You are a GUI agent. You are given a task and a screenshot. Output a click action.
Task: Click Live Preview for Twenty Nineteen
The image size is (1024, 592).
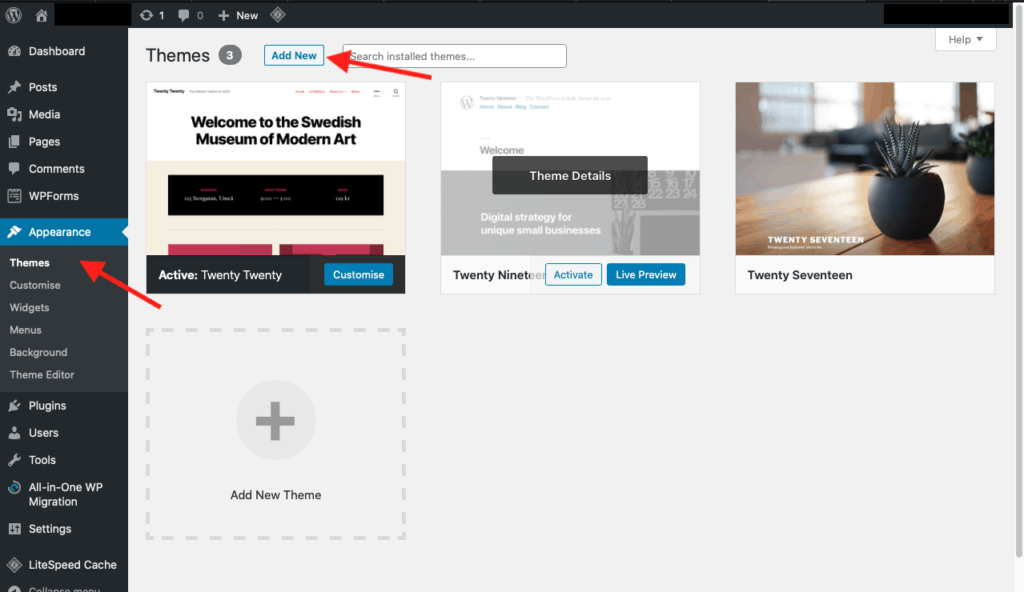click(646, 274)
